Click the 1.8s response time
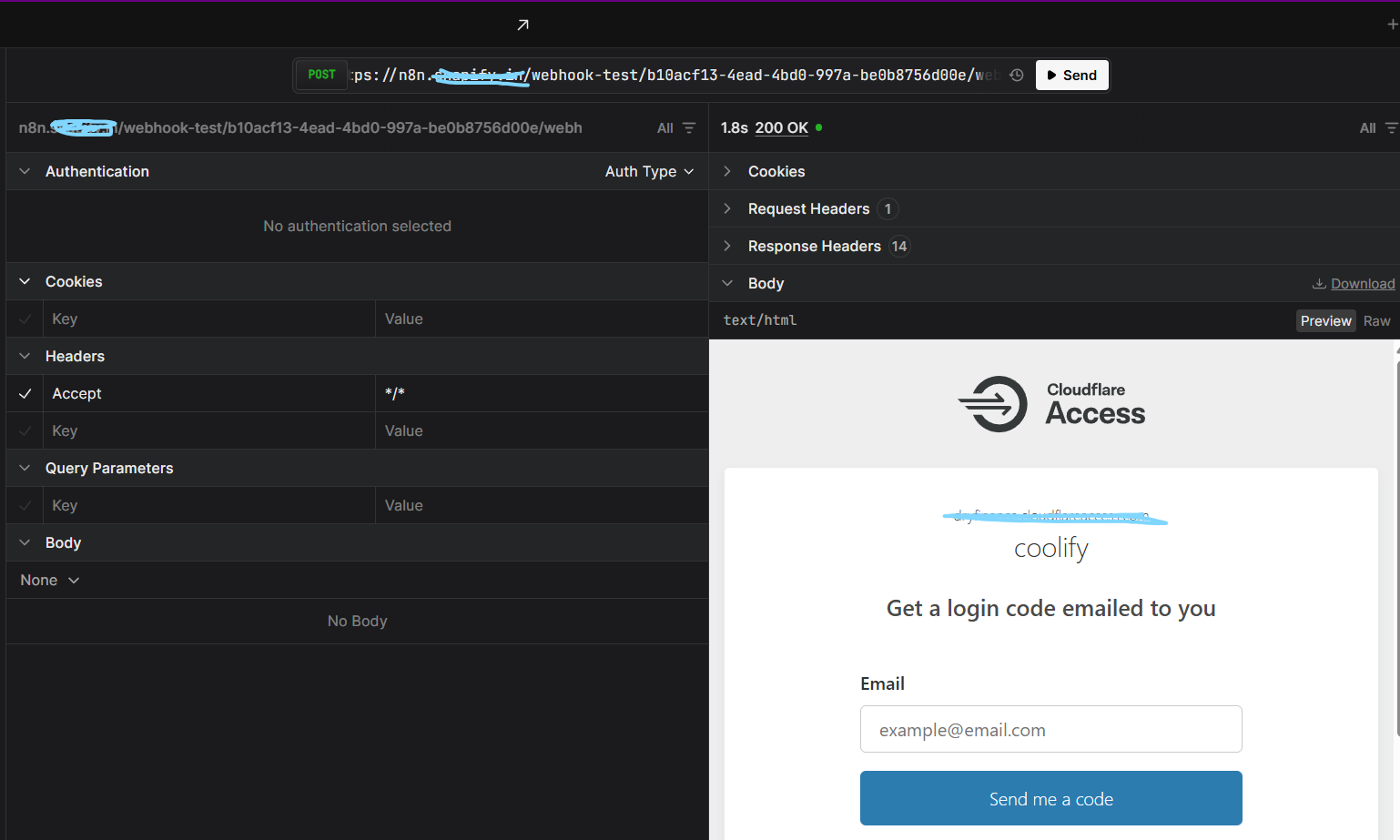The height and width of the screenshot is (840, 1400). point(734,128)
